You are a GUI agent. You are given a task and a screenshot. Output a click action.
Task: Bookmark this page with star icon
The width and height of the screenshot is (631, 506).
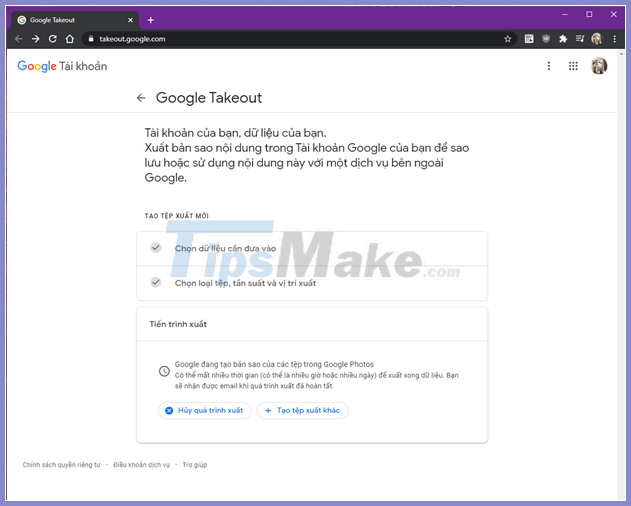coord(507,39)
